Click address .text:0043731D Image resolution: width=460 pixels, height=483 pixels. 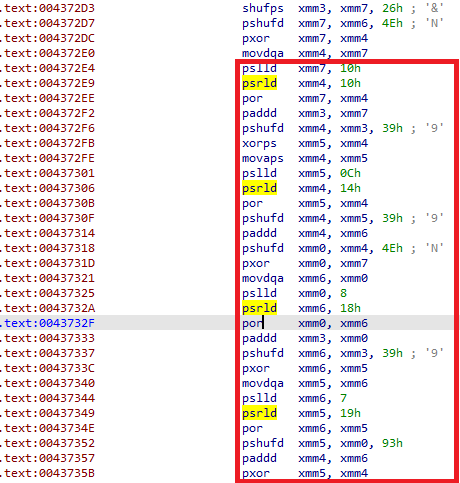(47, 263)
